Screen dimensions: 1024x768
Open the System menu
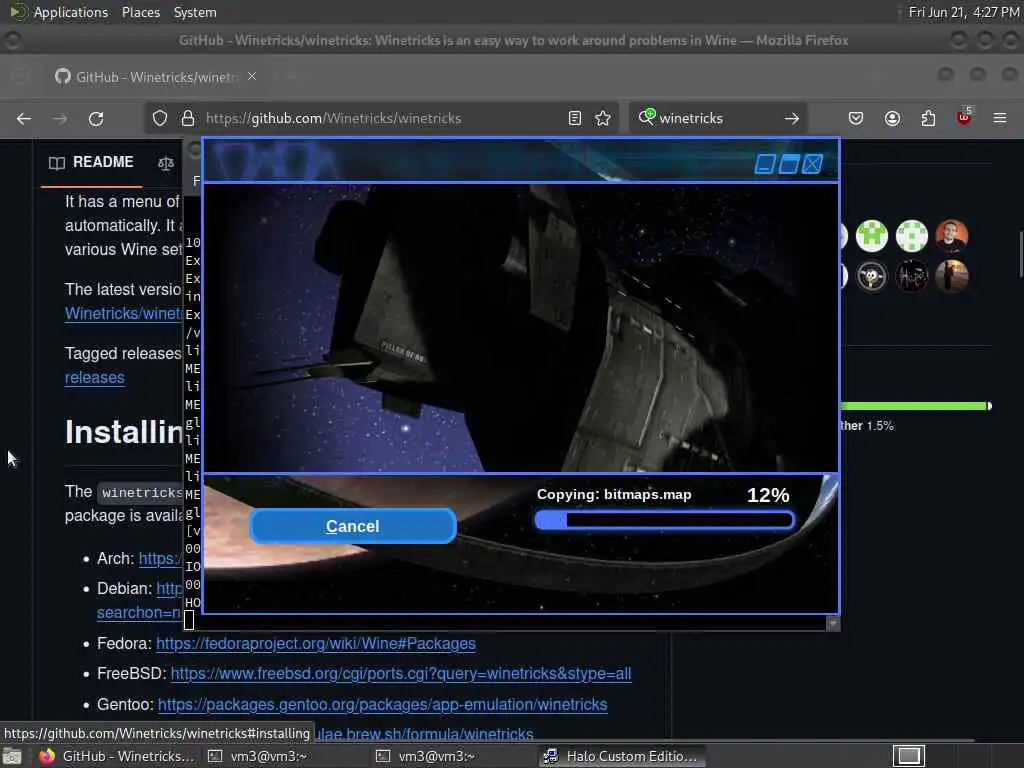pos(195,12)
